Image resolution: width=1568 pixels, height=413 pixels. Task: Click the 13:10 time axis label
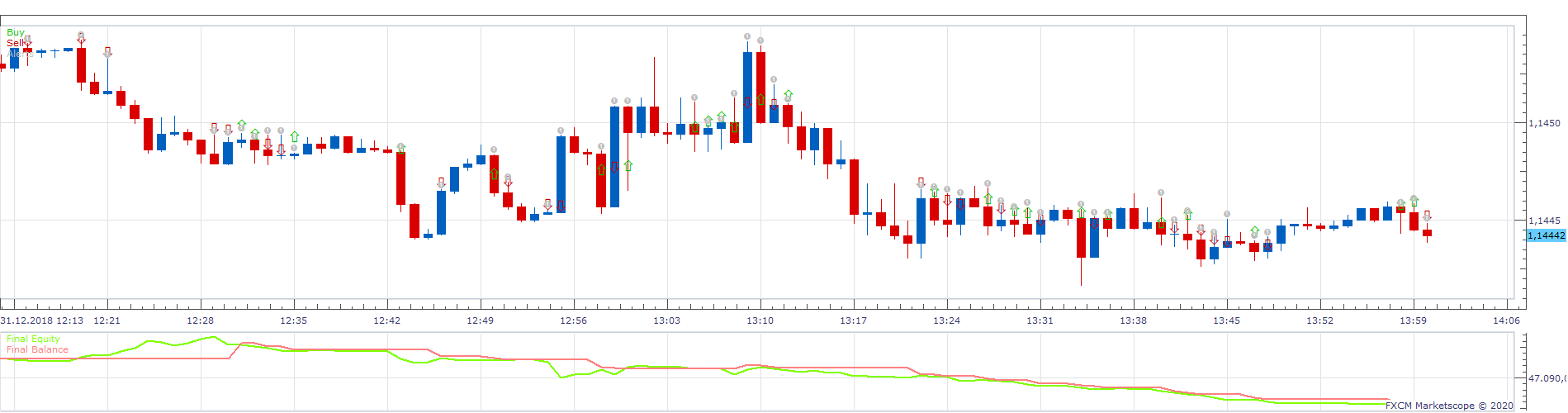pyautogui.click(x=760, y=320)
